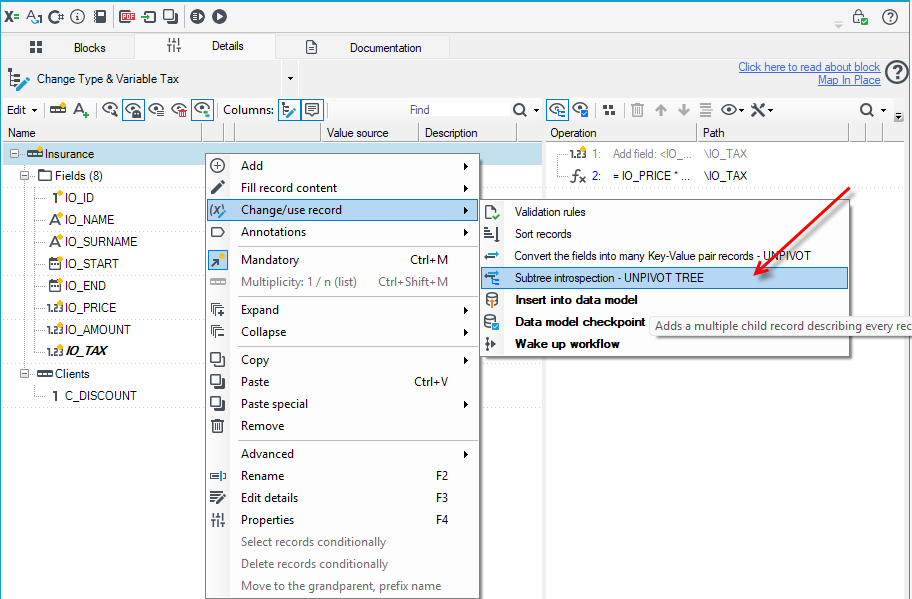Click the Find input field
The image size is (912, 599).
[x=419, y=110]
